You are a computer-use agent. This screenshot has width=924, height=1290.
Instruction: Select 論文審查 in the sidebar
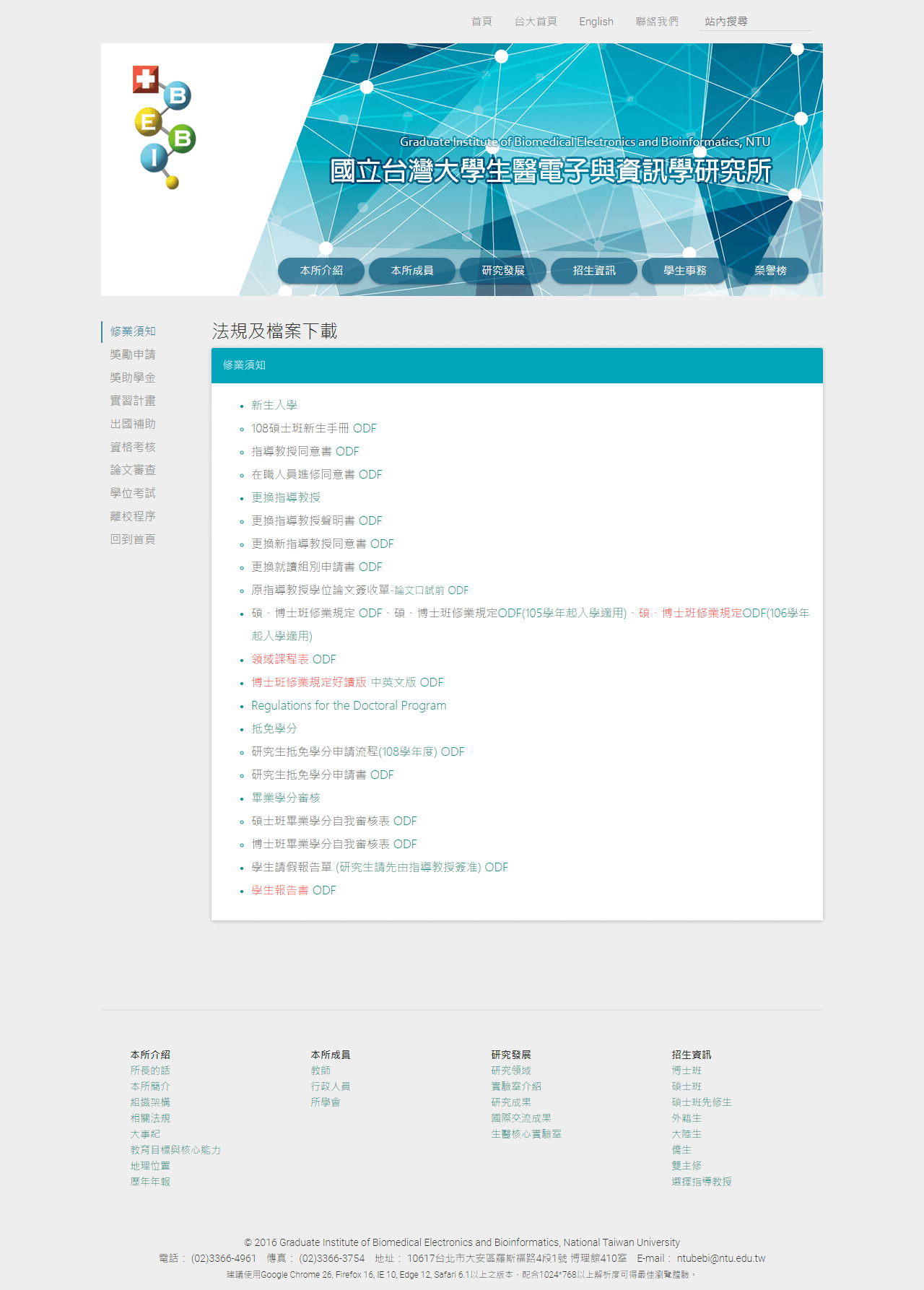(x=133, y=470)
